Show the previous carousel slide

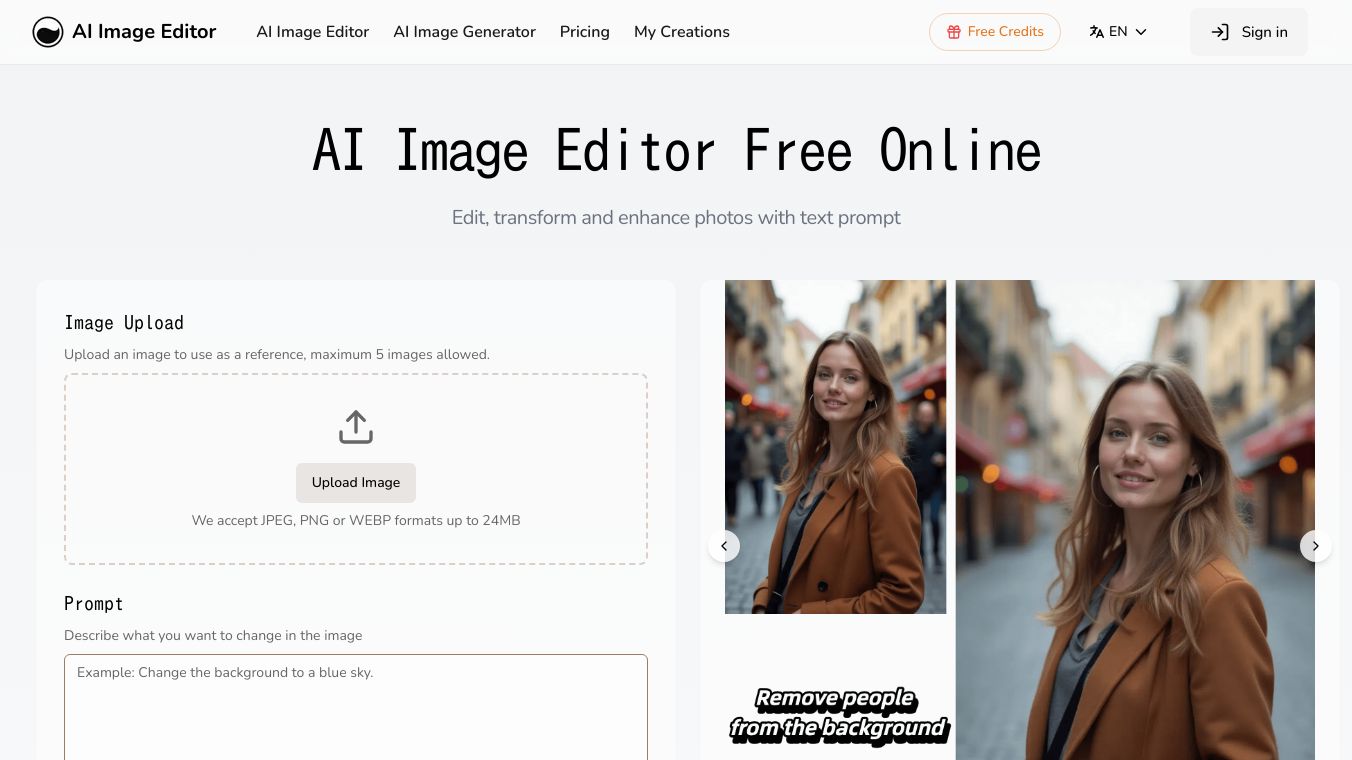pyautogui.click(x=724, y=546)
